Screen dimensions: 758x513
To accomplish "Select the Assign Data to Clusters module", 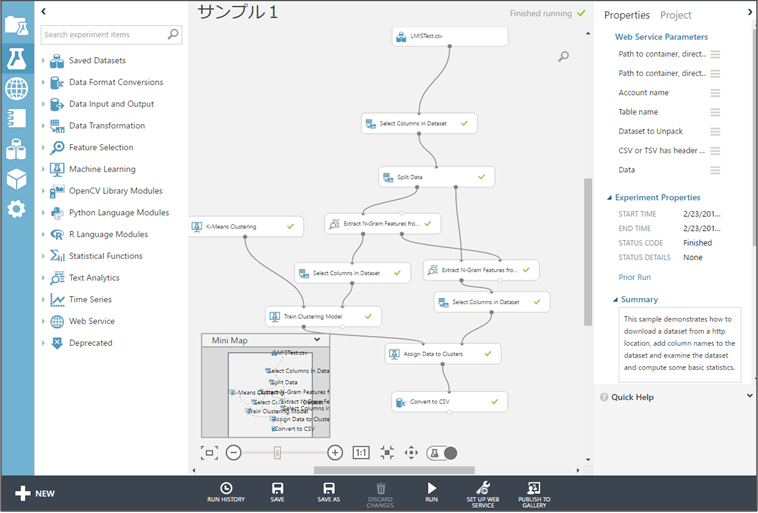I will 443,354.
